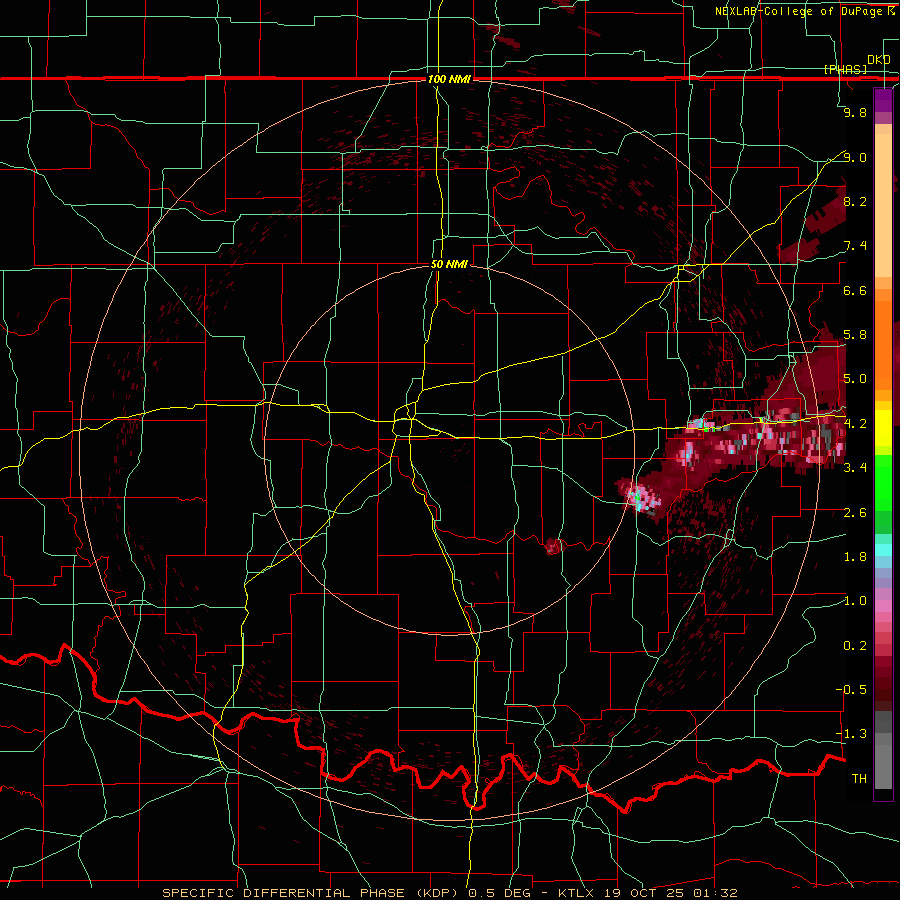Click the 9.0 value on the color scale
Viewport: 900px width, 900px height.
point(855,157)
